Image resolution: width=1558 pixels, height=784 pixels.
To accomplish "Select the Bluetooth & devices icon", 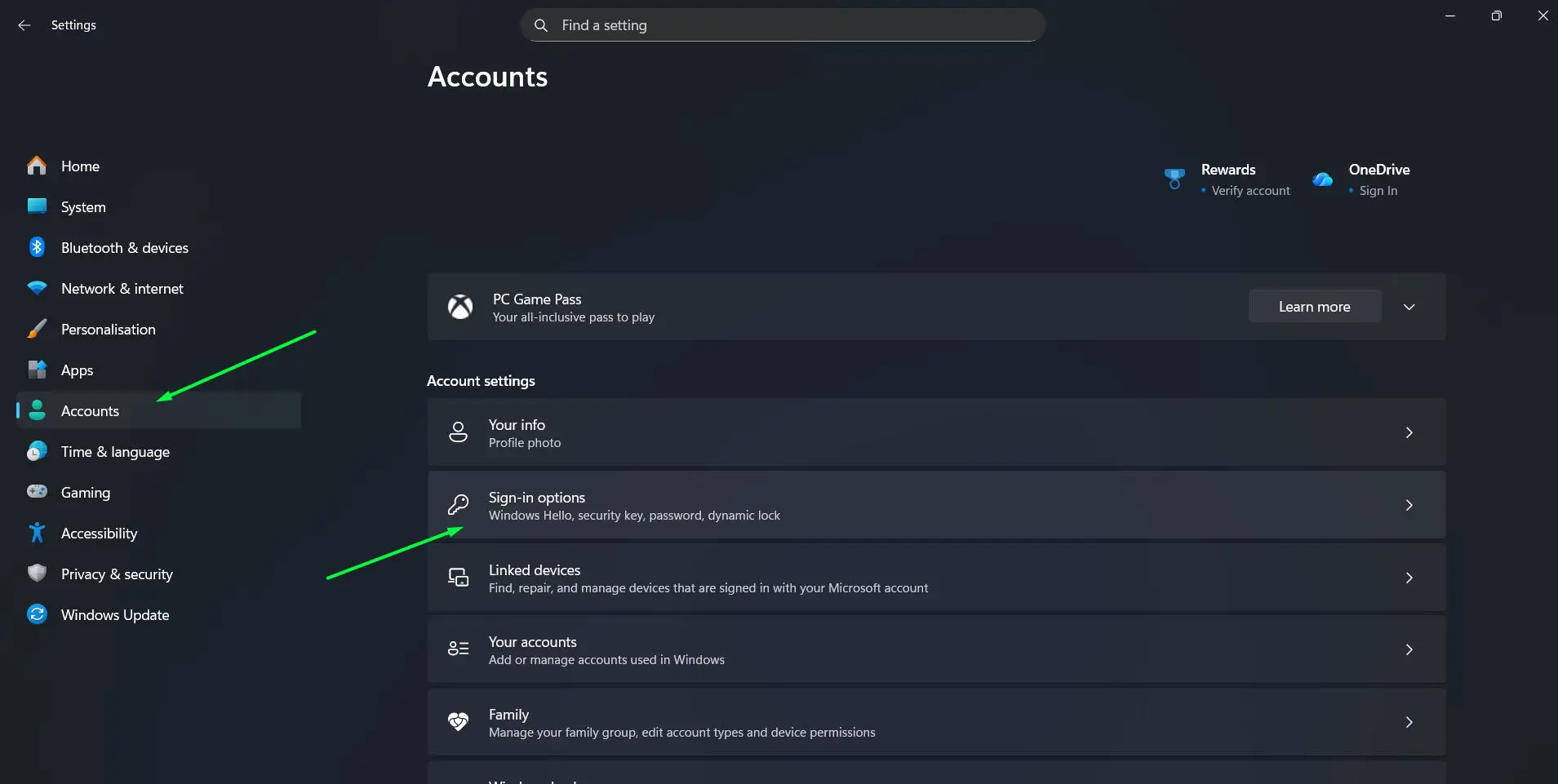I will pyautogui.click(x=37, y=247).
